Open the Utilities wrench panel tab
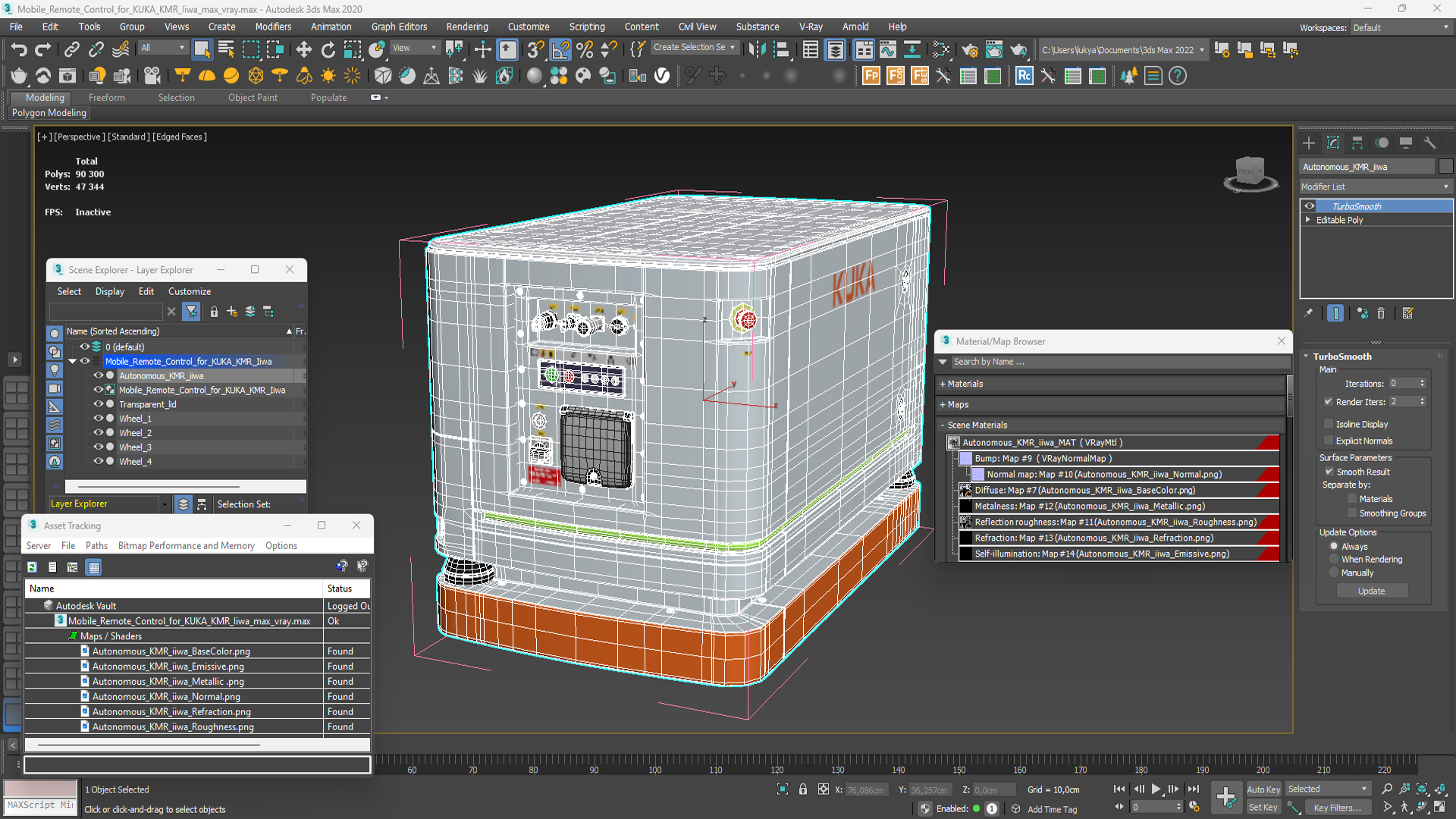The height and width of the screenshot is (819, 1456). [1430, 143]
